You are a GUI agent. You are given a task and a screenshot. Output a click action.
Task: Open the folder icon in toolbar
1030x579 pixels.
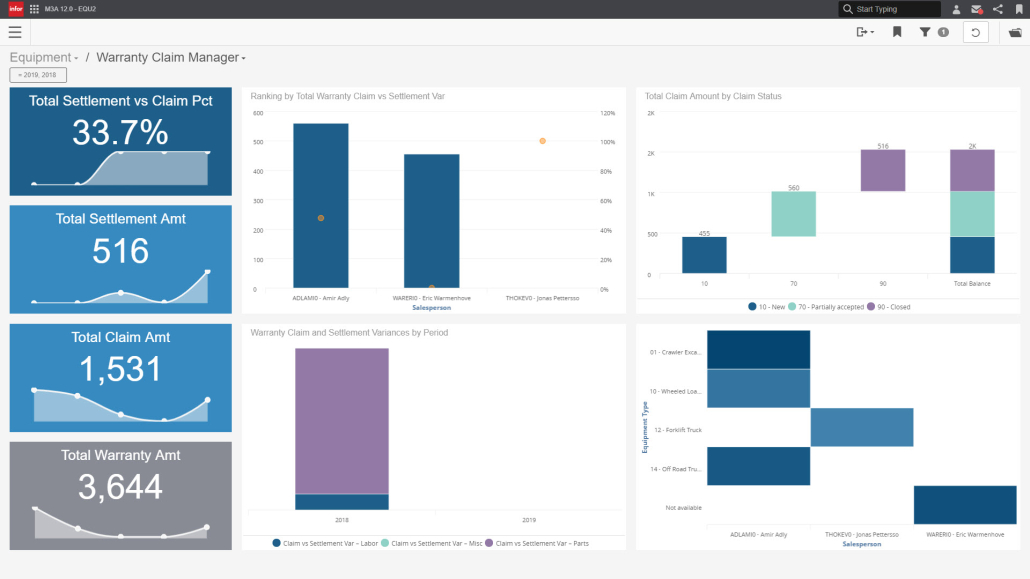pos(1015,32)
